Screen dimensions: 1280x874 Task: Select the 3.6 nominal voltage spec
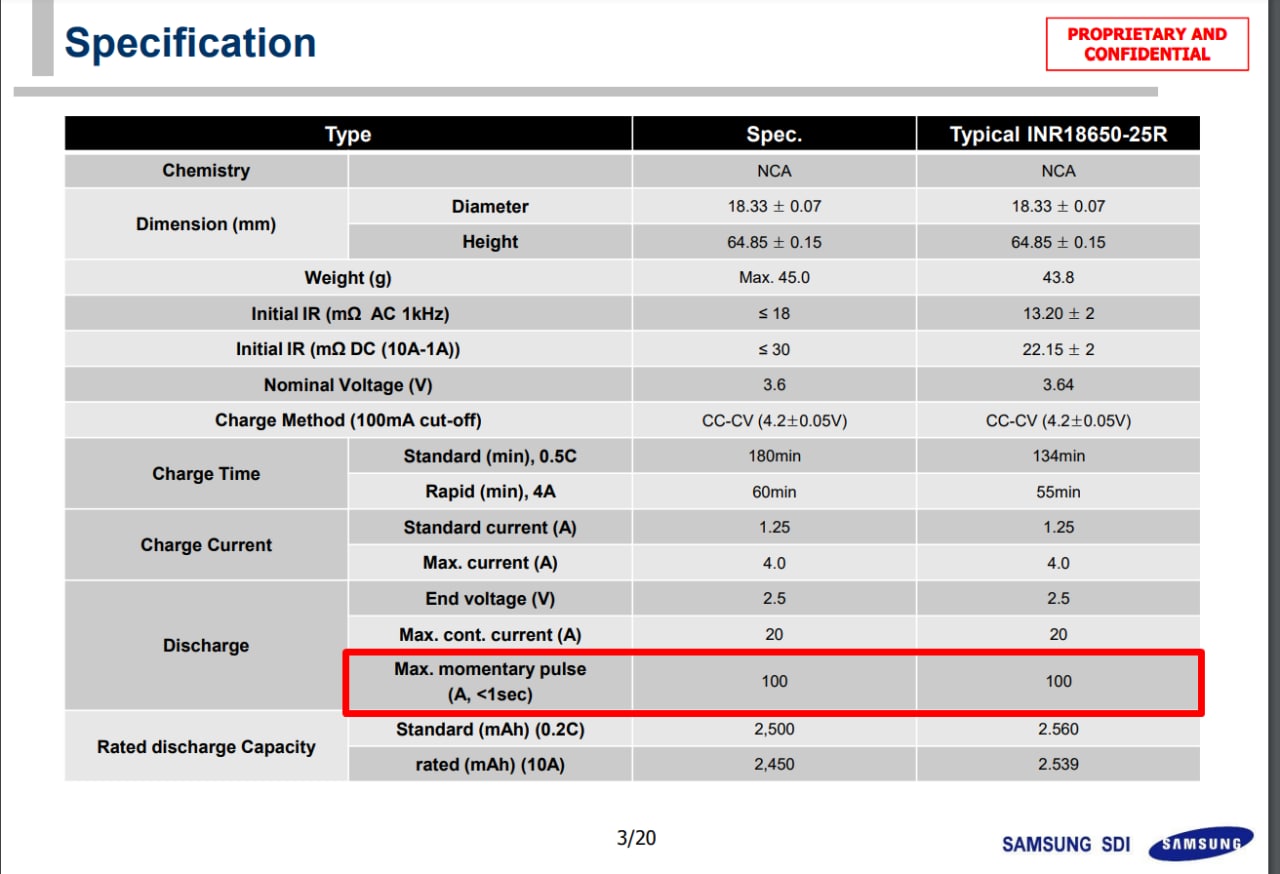point(774,385)
